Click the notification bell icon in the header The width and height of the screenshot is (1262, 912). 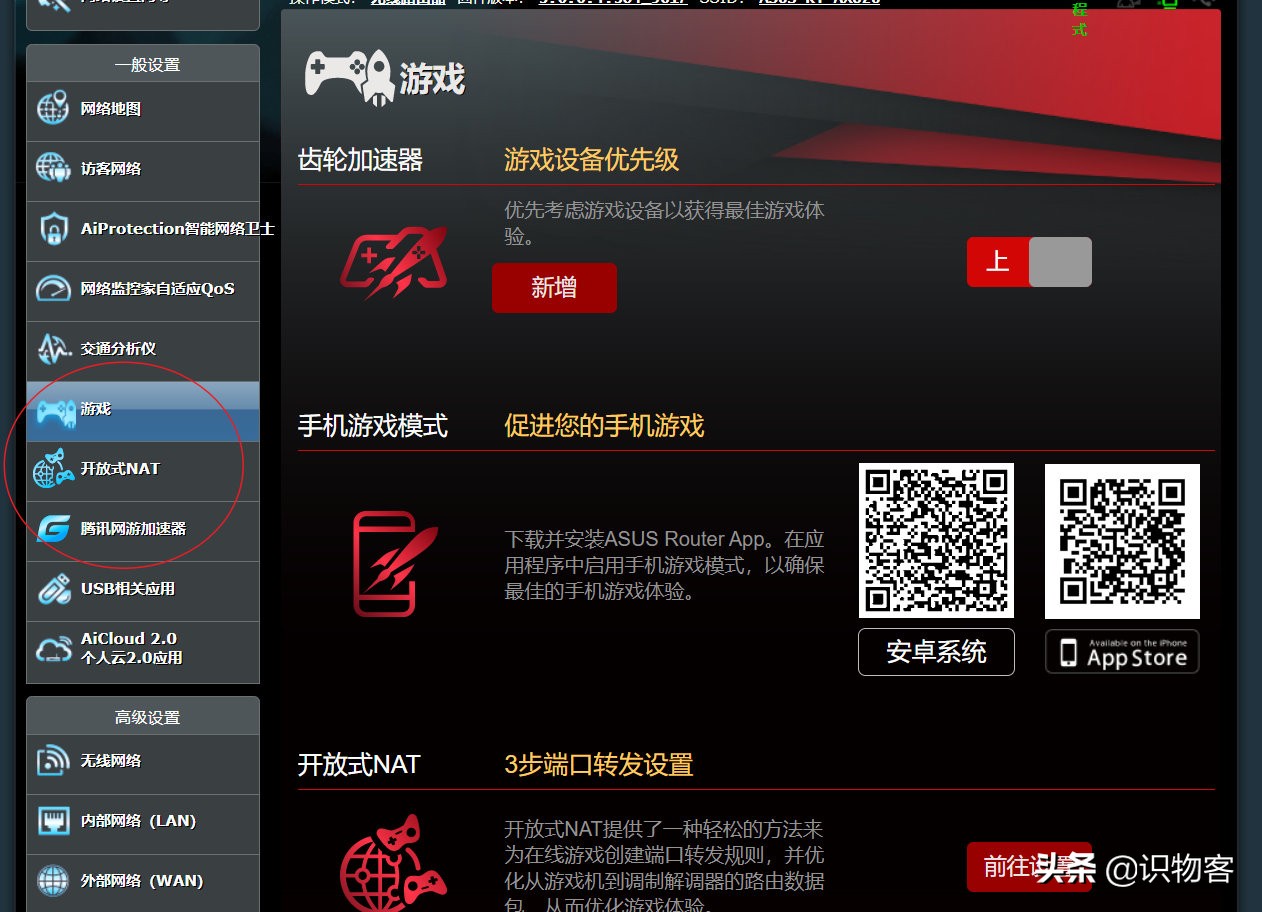tap(1128, 3)
